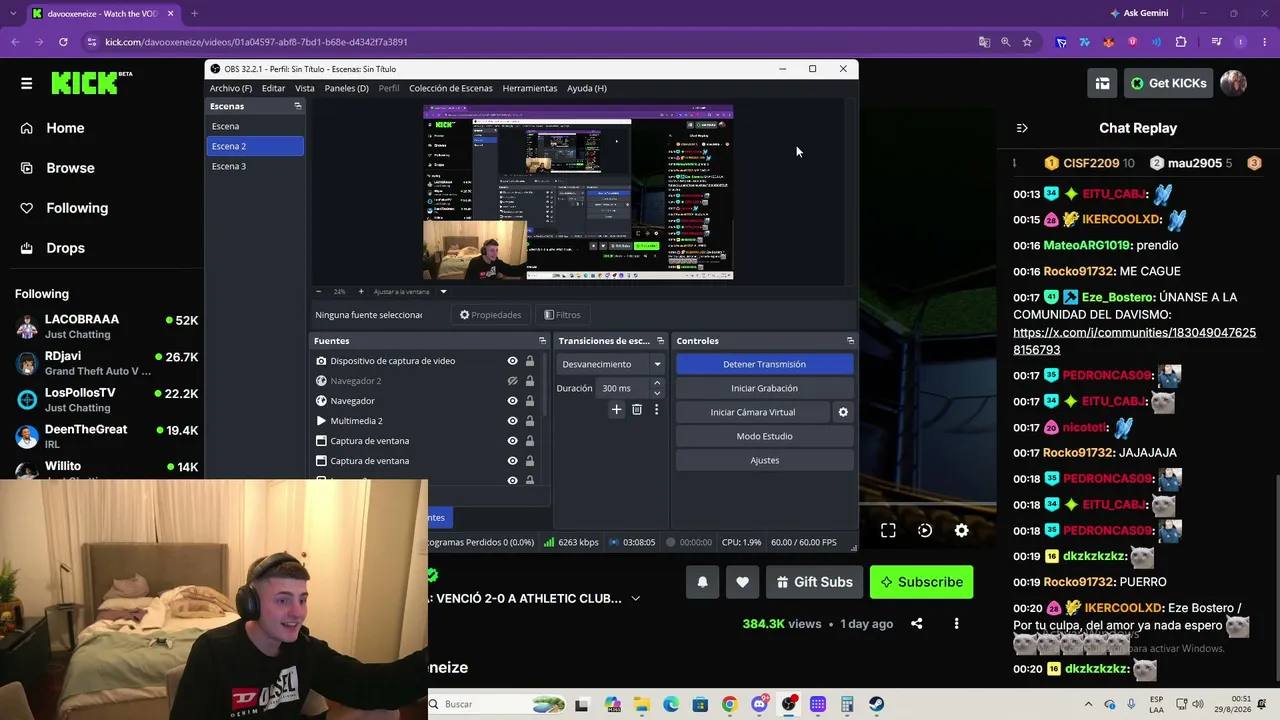Show the hidden Navegador 2 source
Image resolution: width=1280 pixels, height=720 pixels.
click(x=512, y=381)
